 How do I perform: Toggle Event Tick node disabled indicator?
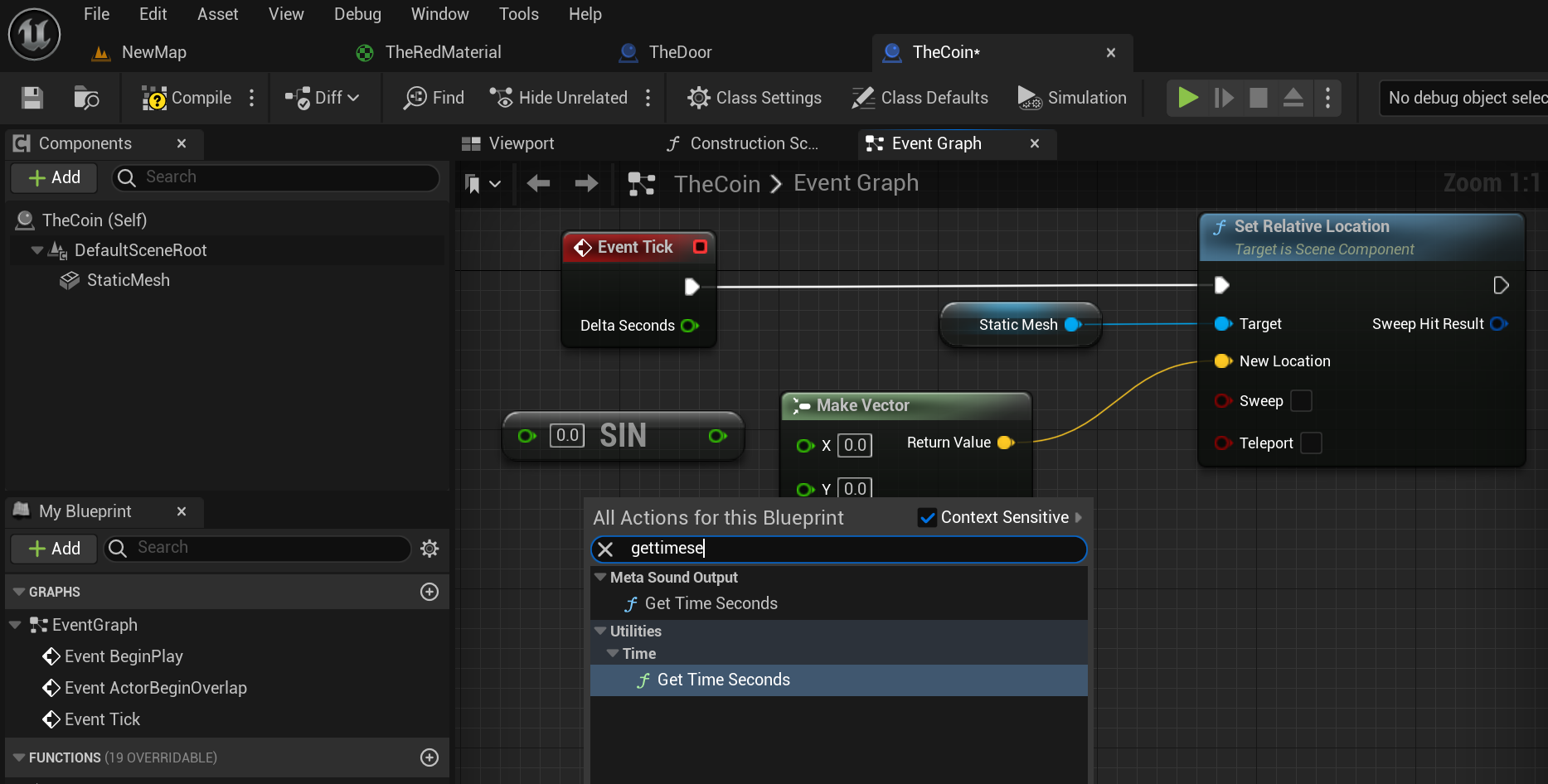[700, 247]
